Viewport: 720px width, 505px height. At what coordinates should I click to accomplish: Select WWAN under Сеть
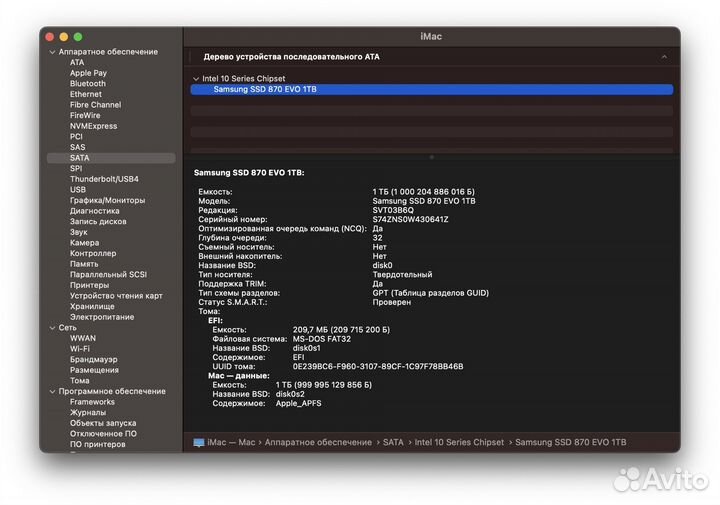83,338
